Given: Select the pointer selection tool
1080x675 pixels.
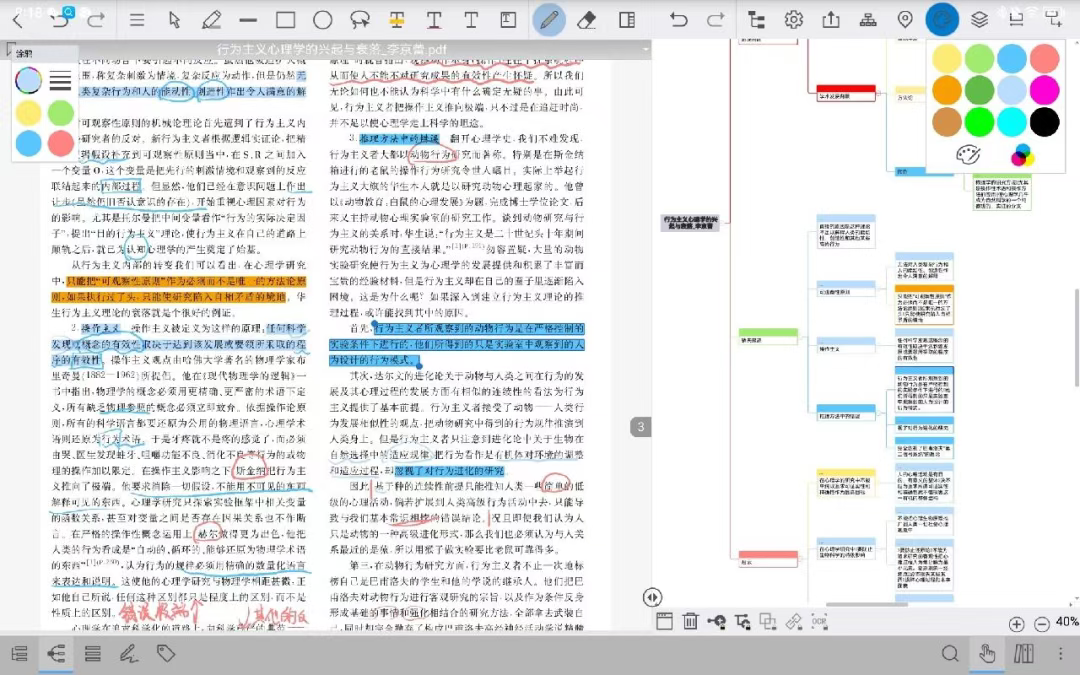Looking at the screenshot, I should [174, 20].
